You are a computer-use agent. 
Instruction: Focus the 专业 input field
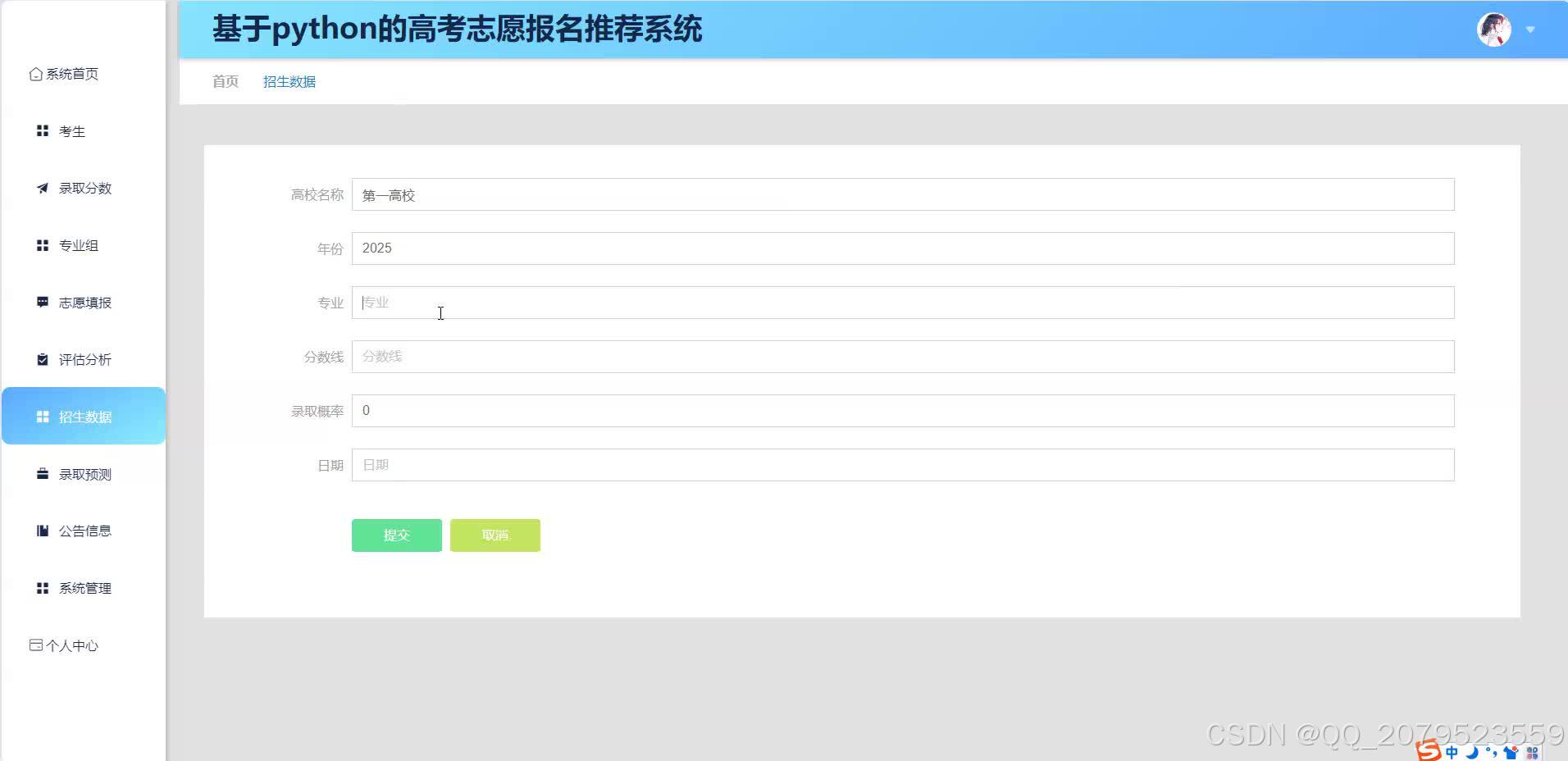pyautogui.click(x=903, y=303)
